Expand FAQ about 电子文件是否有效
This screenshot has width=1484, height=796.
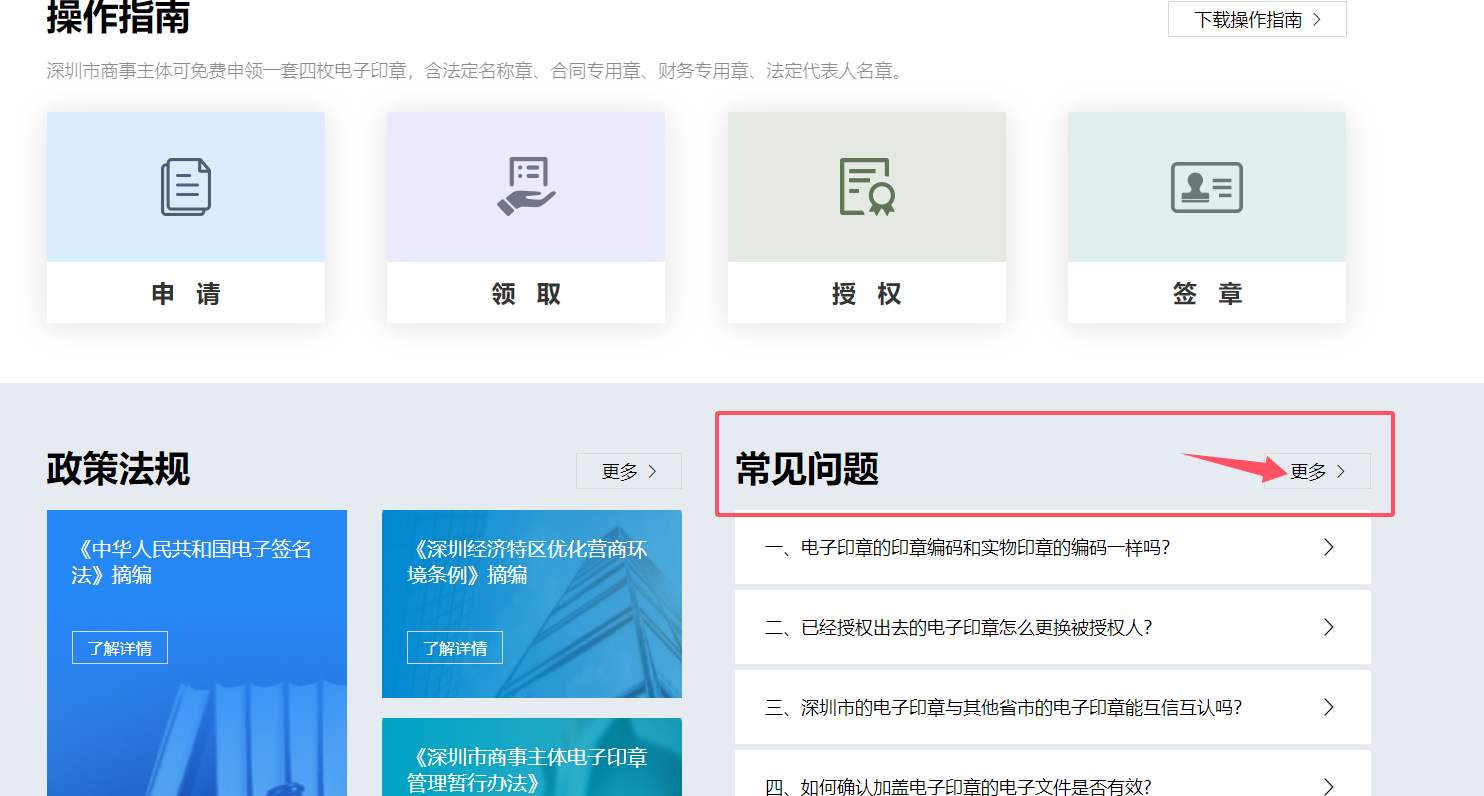[x=1052, y=782]
